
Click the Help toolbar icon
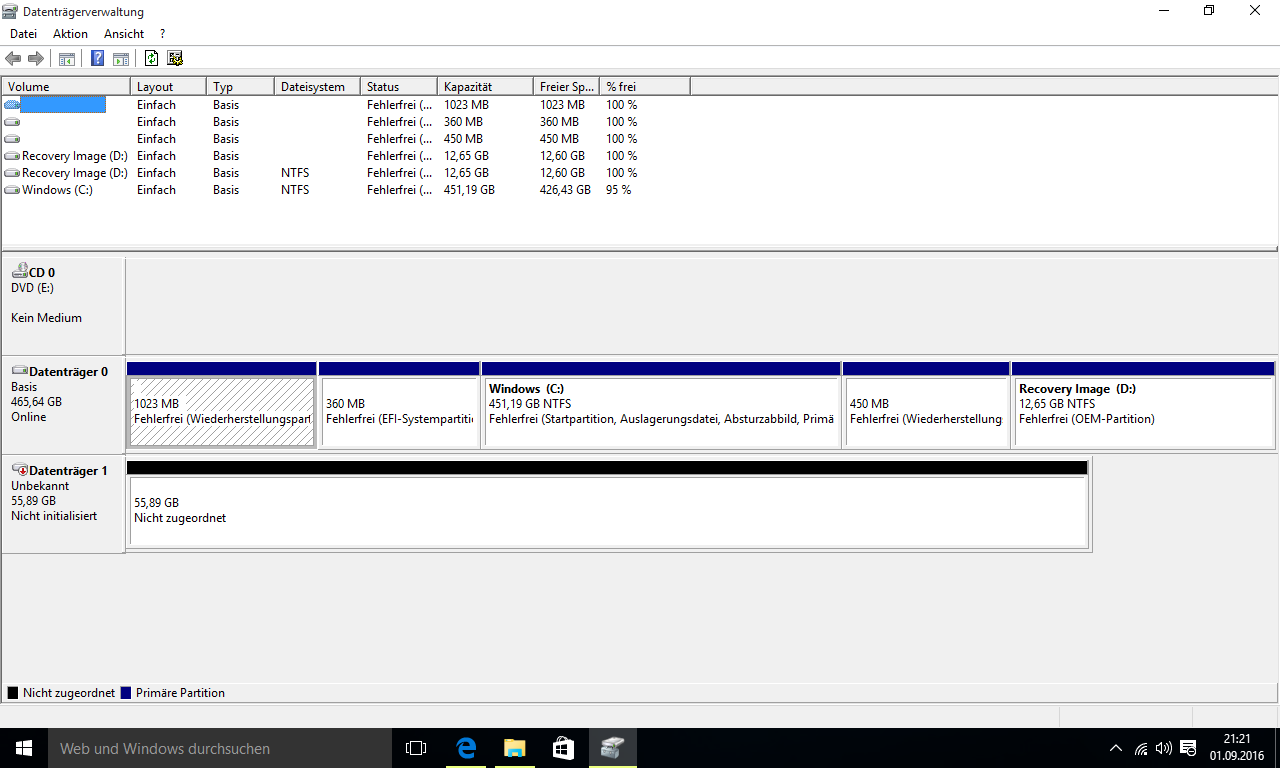pyautogui.click(x=98, y=58)
